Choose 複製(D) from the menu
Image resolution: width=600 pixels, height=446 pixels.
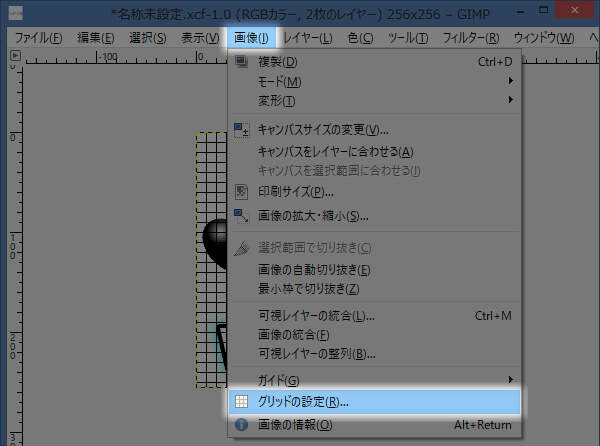tap(374, 62)
